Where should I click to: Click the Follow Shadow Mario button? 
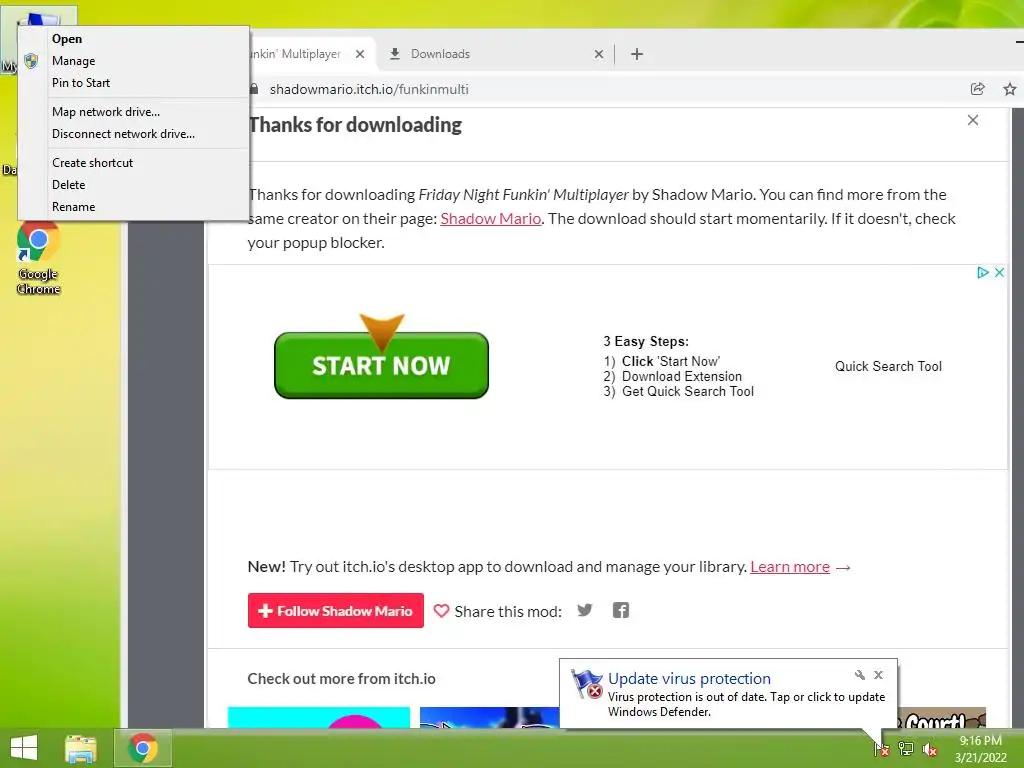pyautogui.click(x=336, y=611)
